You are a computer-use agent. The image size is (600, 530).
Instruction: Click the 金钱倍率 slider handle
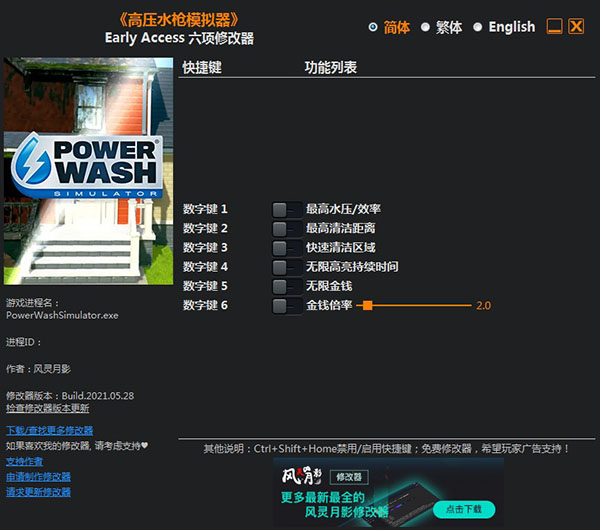point(367,305)
